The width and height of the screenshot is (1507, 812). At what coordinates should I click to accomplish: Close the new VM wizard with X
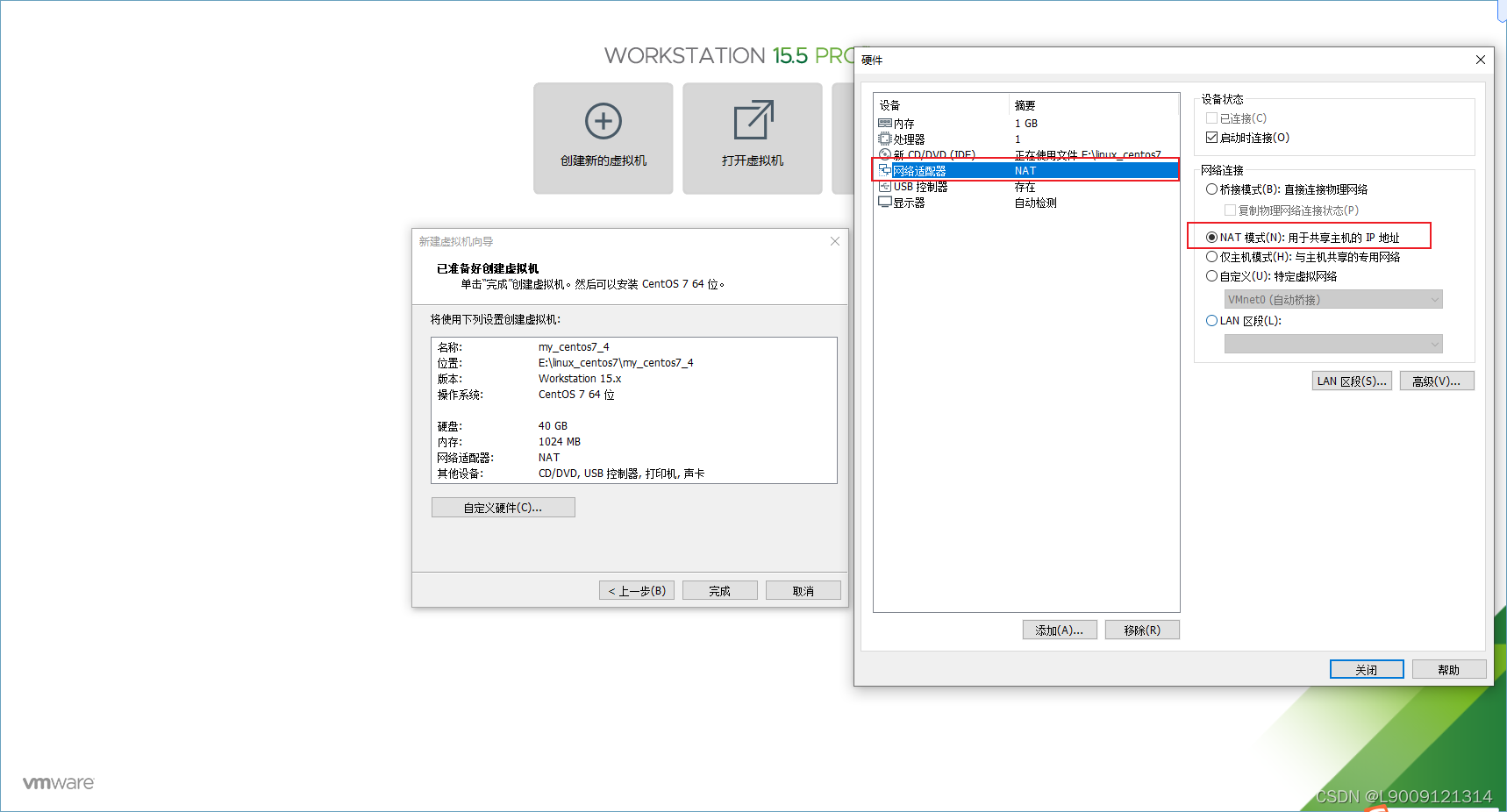[x=835, y=241]
